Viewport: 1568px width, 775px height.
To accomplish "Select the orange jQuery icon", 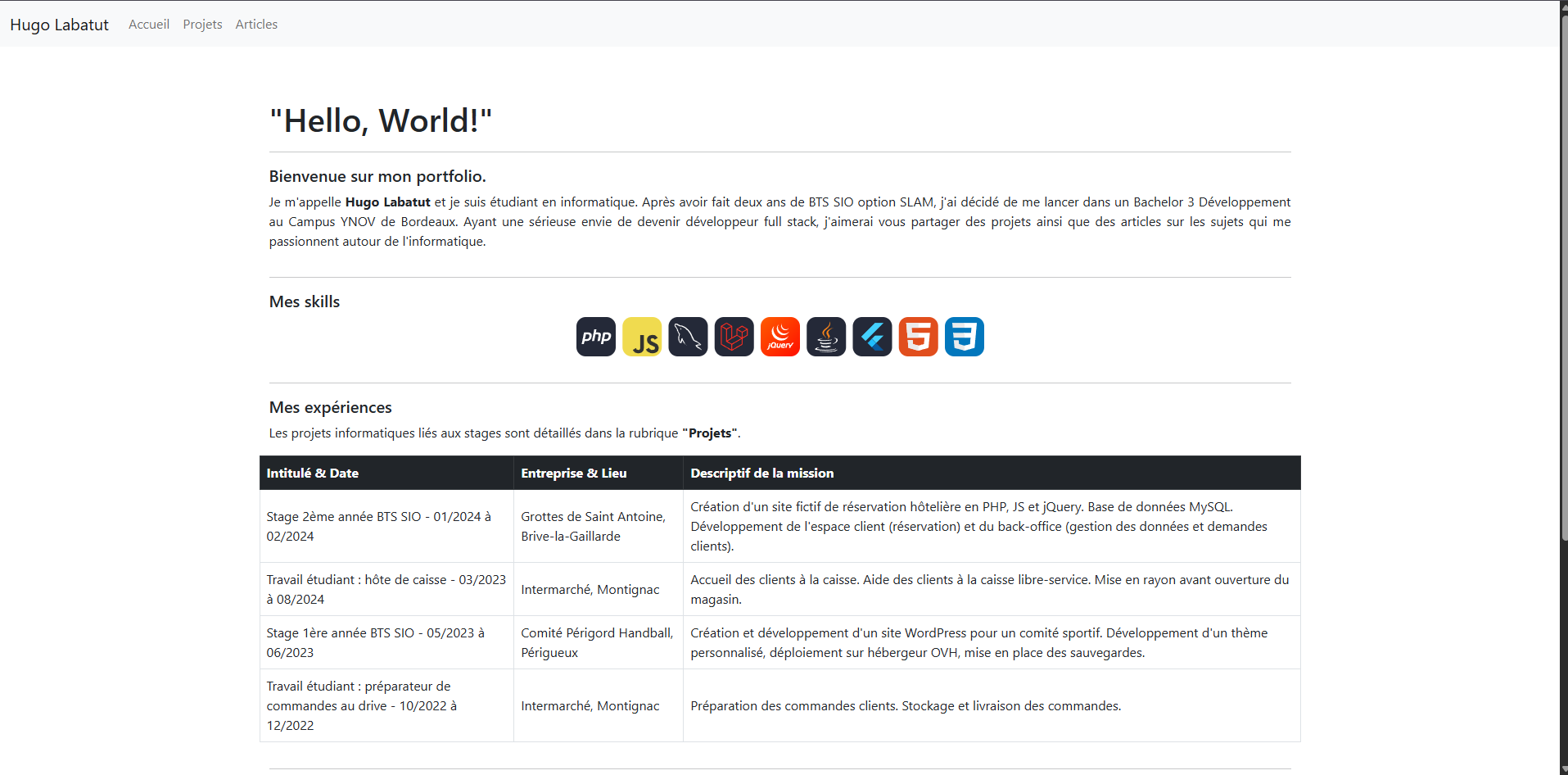I will pyautogui.click(x=779, y=337).
